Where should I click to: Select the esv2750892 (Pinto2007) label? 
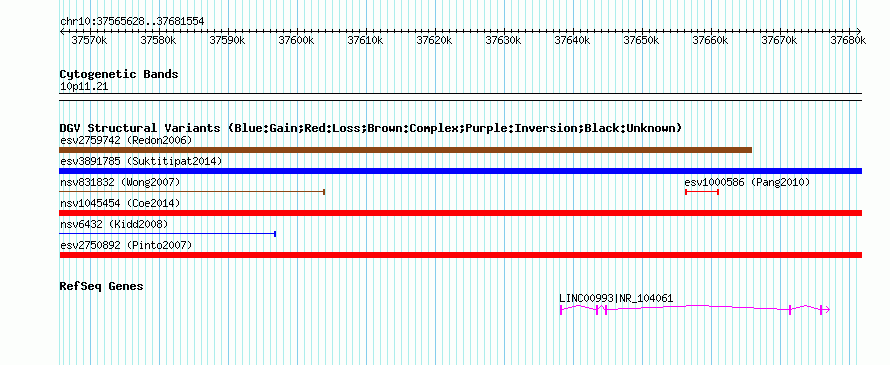point(126,245)
